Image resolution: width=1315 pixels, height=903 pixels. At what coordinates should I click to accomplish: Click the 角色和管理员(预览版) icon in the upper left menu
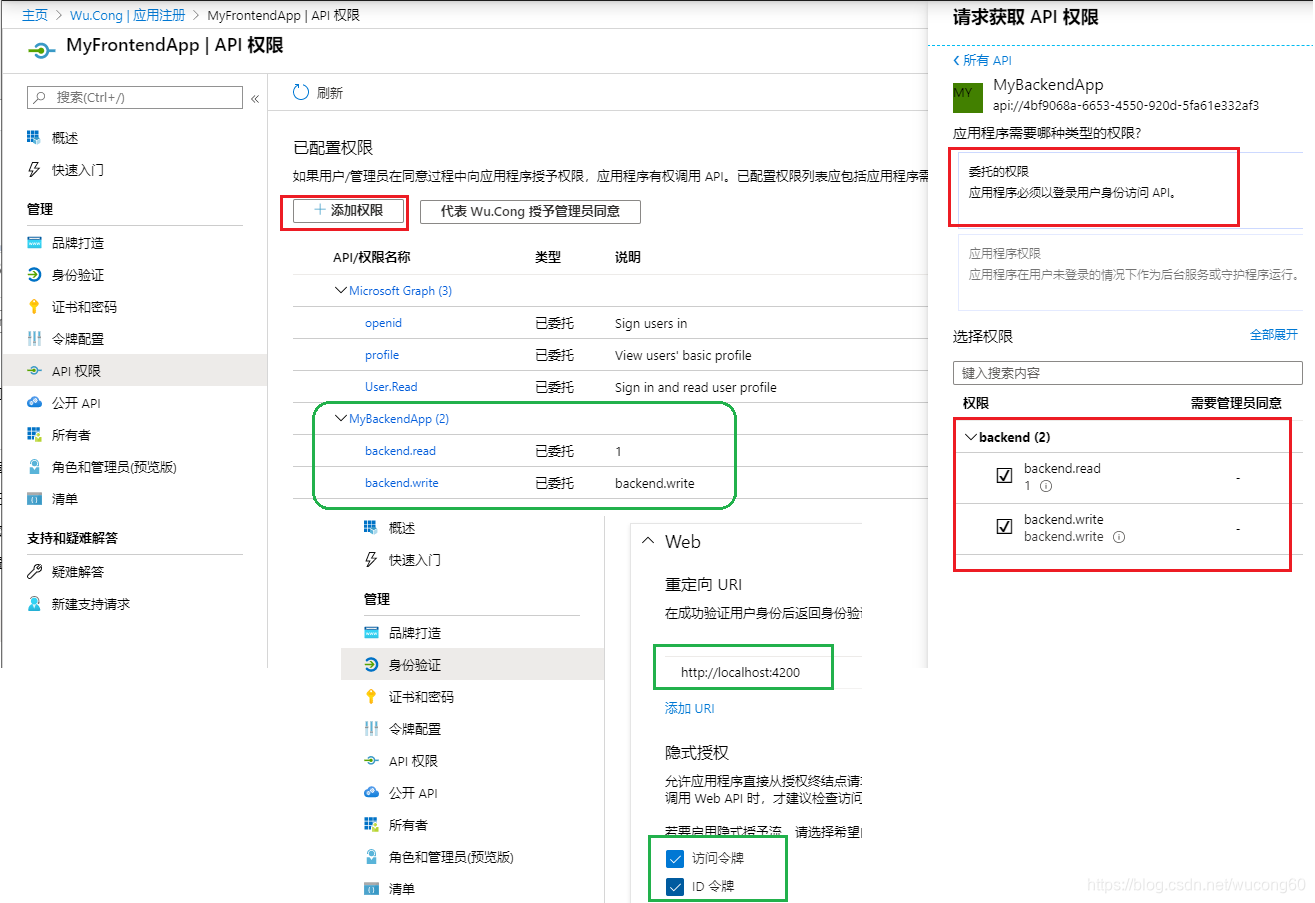(34, 466)
